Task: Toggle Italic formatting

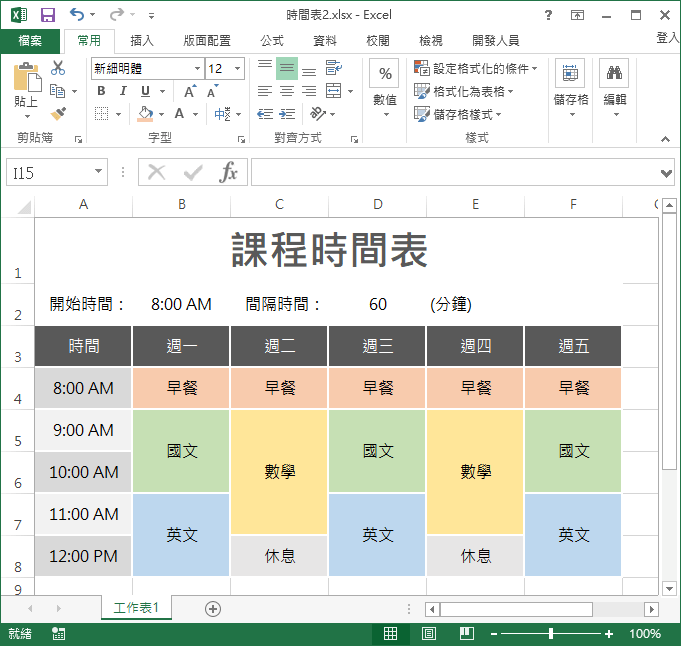Action: pos(123,91)
